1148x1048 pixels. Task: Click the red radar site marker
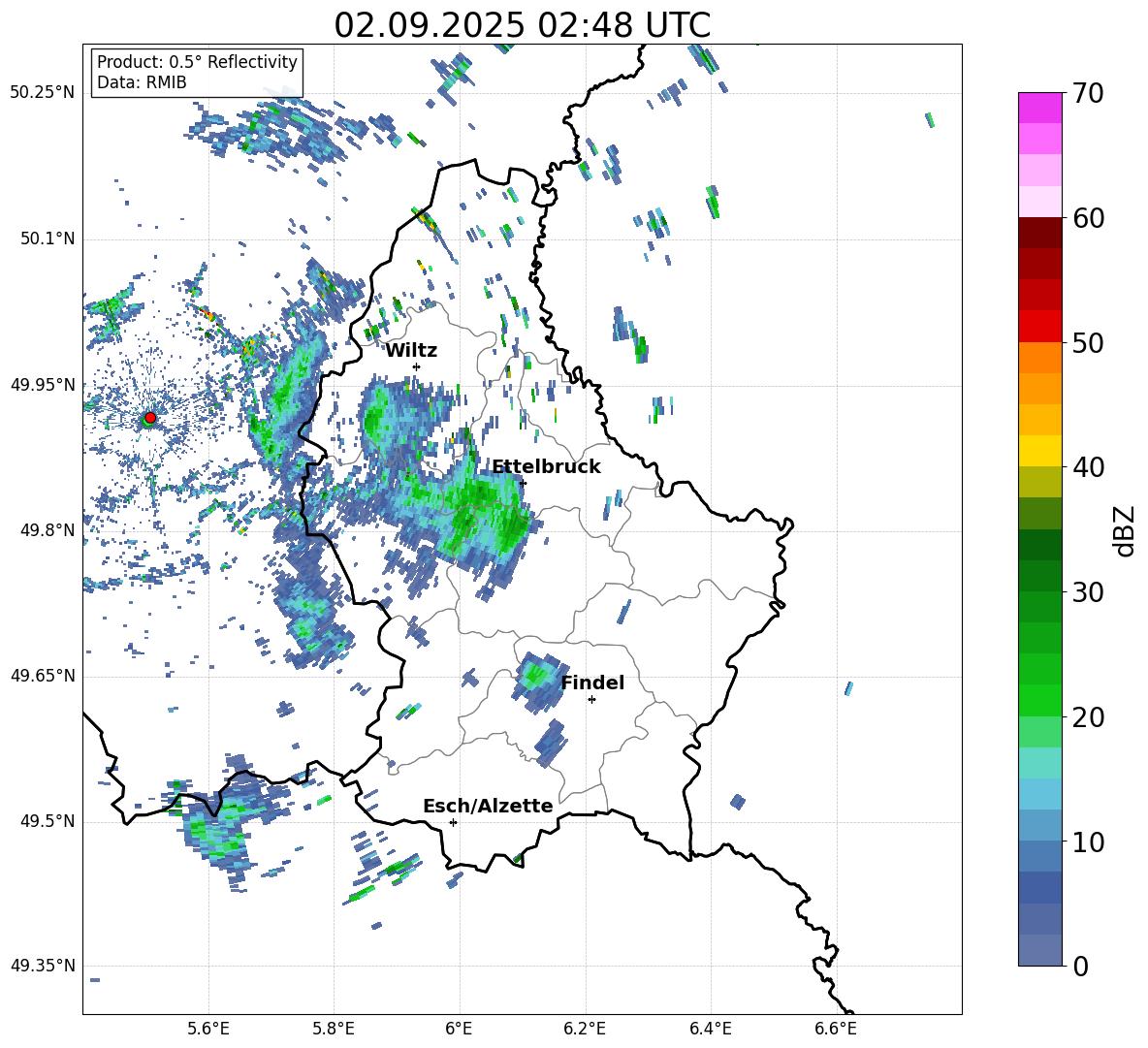(150, 417)
